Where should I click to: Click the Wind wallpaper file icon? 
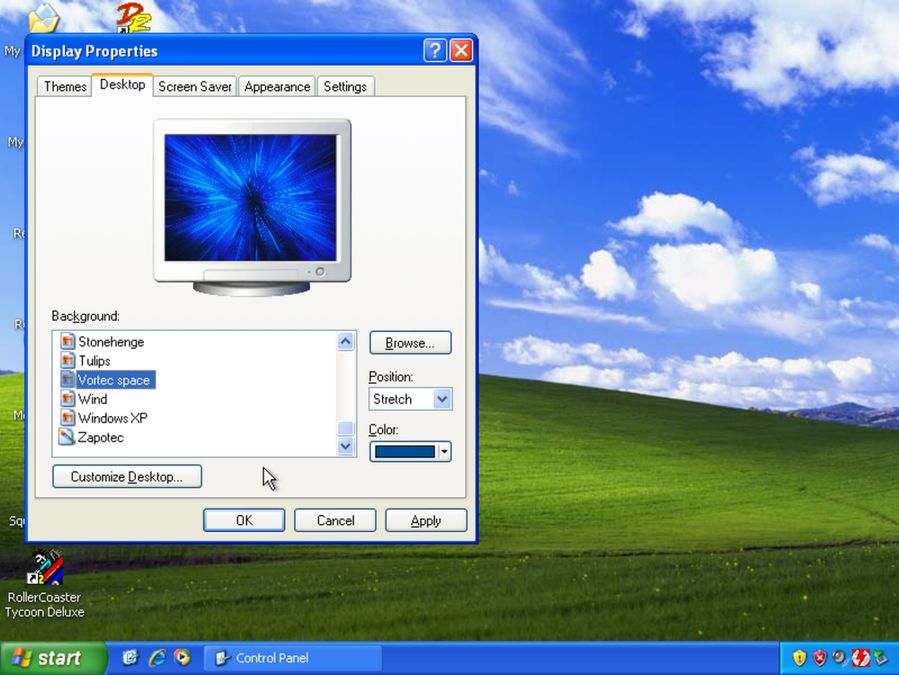pyautogui.click(x=68, y=399)
